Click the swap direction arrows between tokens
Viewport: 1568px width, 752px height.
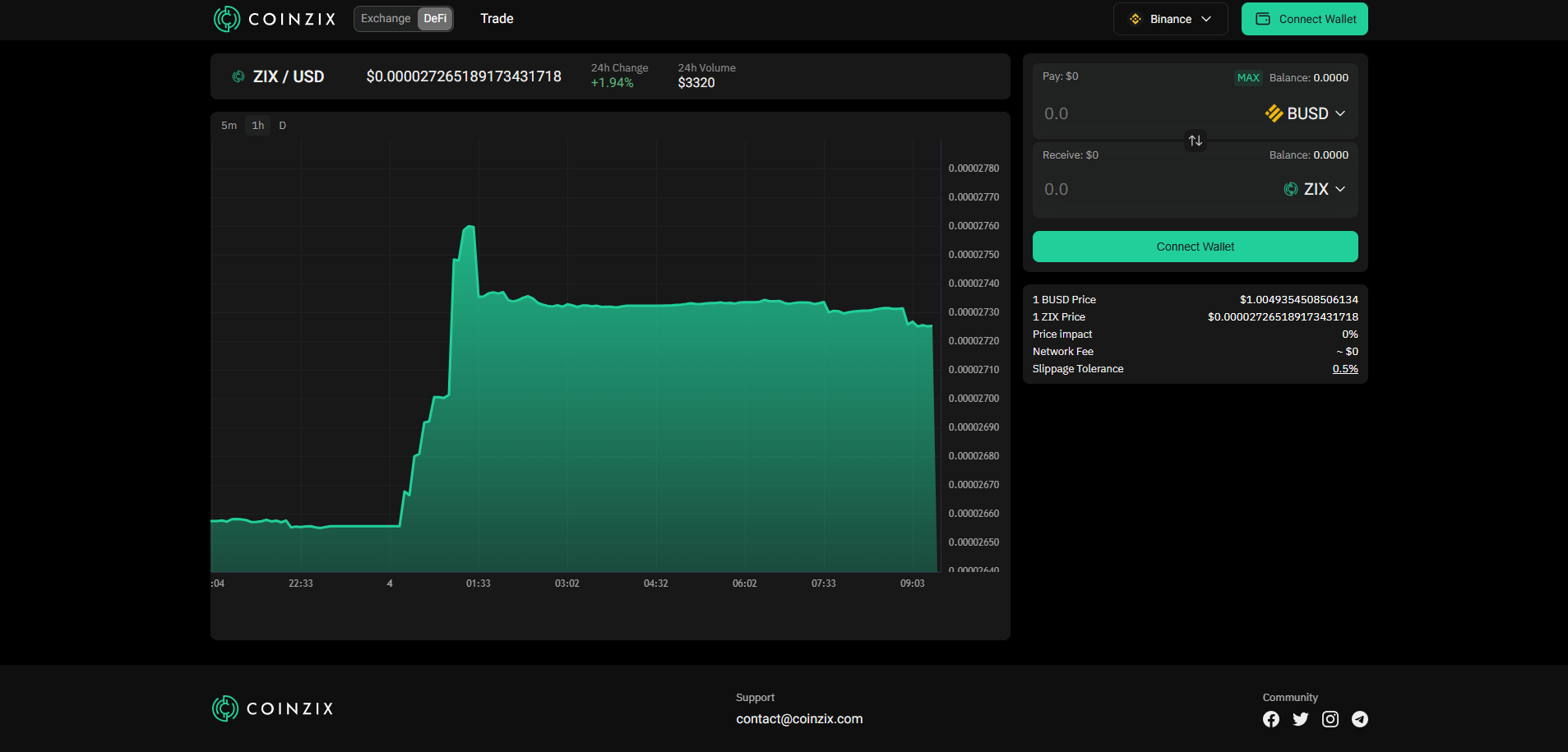[x=1194, y=140]
